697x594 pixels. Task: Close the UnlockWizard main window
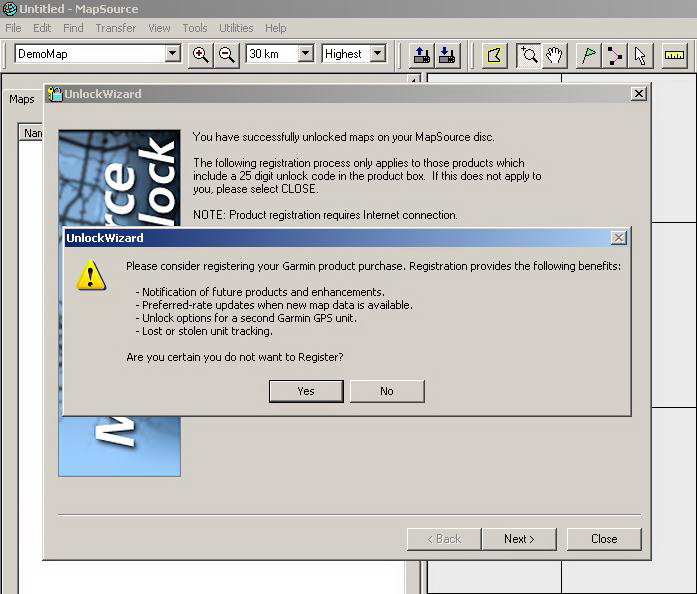pyautogui.click(x=639, y=94)
